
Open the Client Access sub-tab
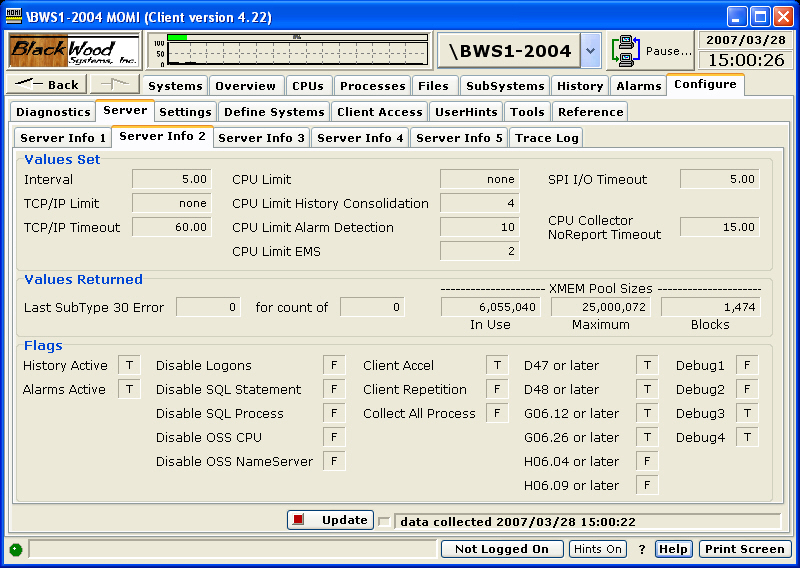pyautogui.click(x=380, y=112)
